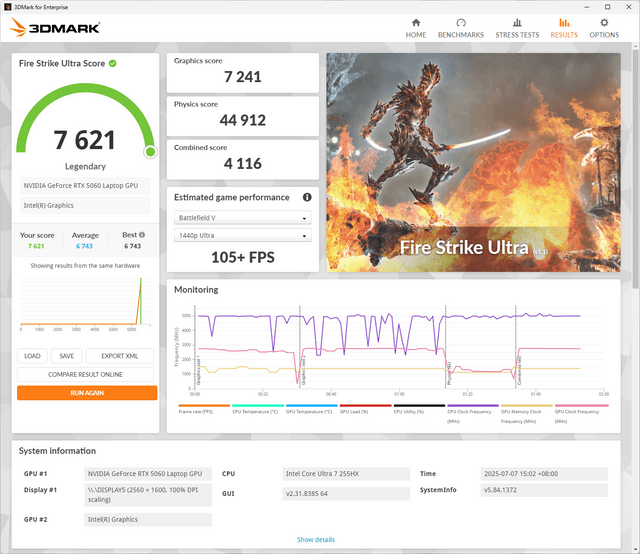Click the Physics test marker in Monitoring
The height and width of the screenshot is (554, 640).
pos(449,373)
